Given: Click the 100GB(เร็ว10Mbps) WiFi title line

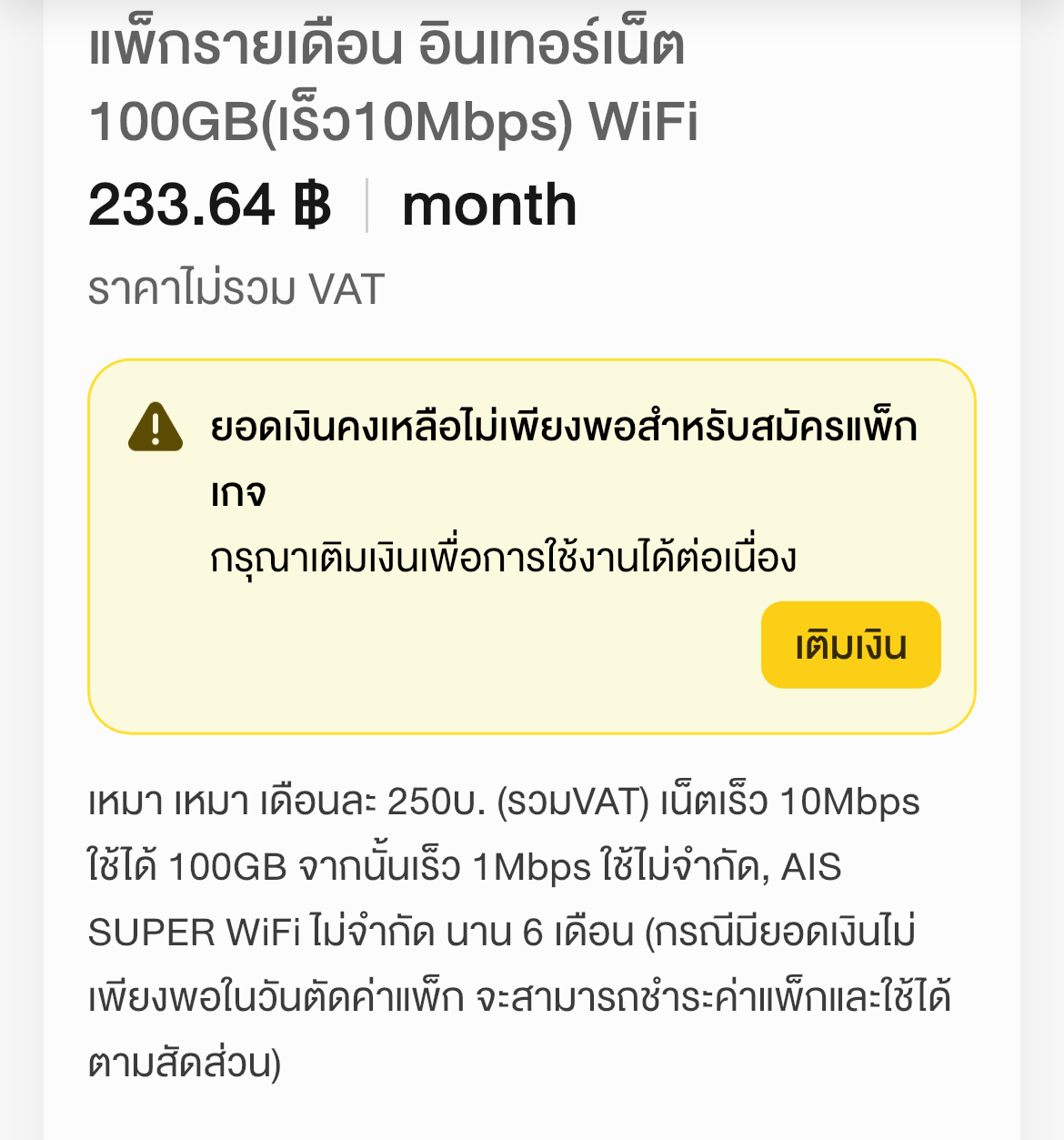Looking at the screenshot, I should click(x=393, y=122).
